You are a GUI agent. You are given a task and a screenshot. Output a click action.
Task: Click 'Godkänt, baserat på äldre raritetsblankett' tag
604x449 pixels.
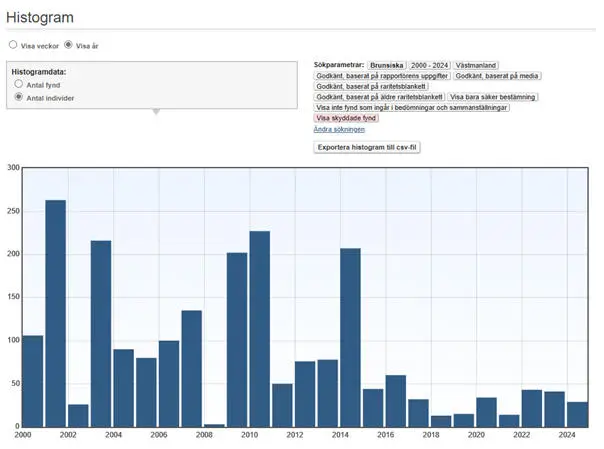click(379, 97)
